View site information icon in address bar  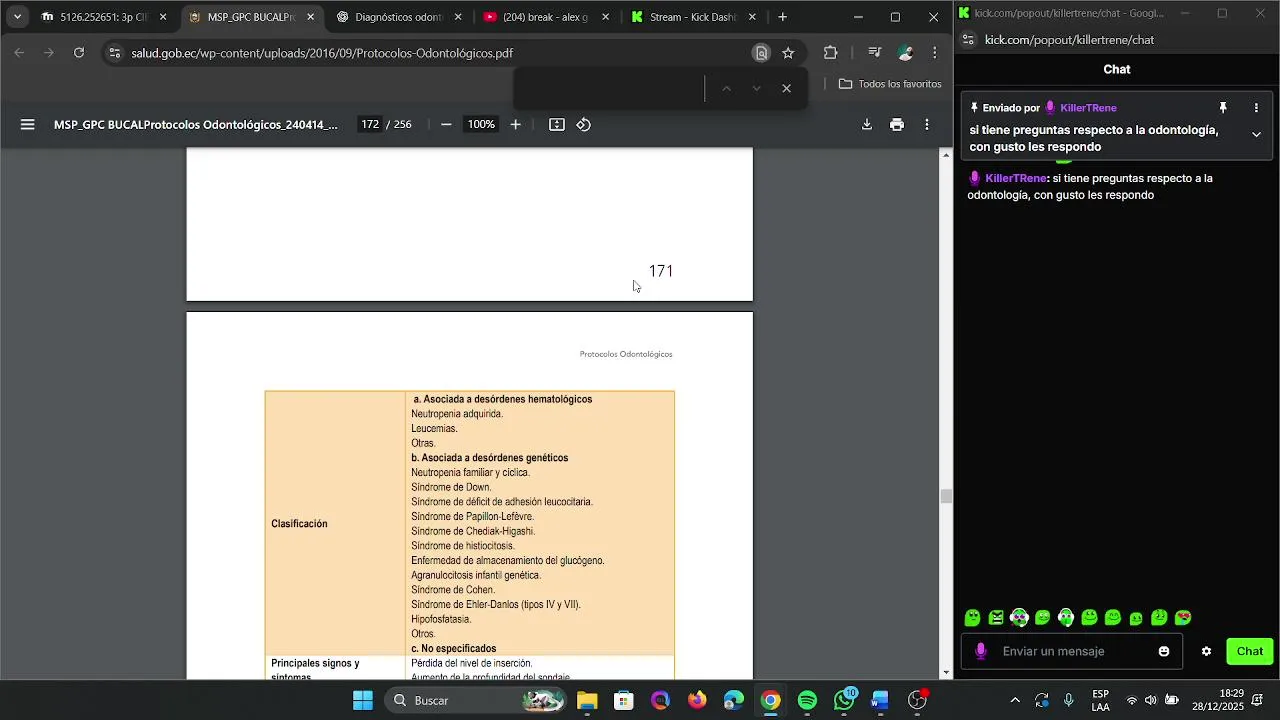114,53
